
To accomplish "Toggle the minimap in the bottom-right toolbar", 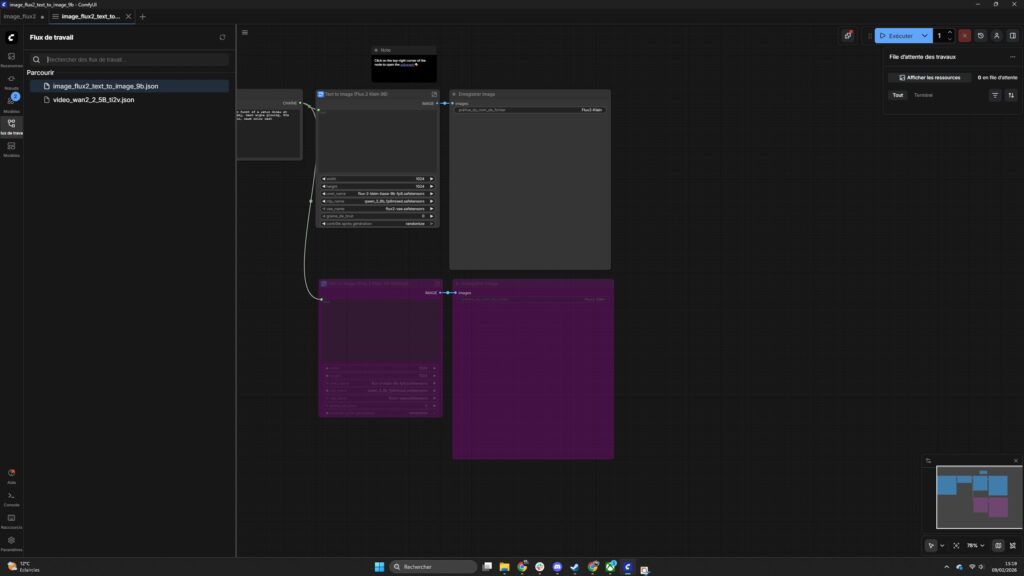I will [998, 545].
